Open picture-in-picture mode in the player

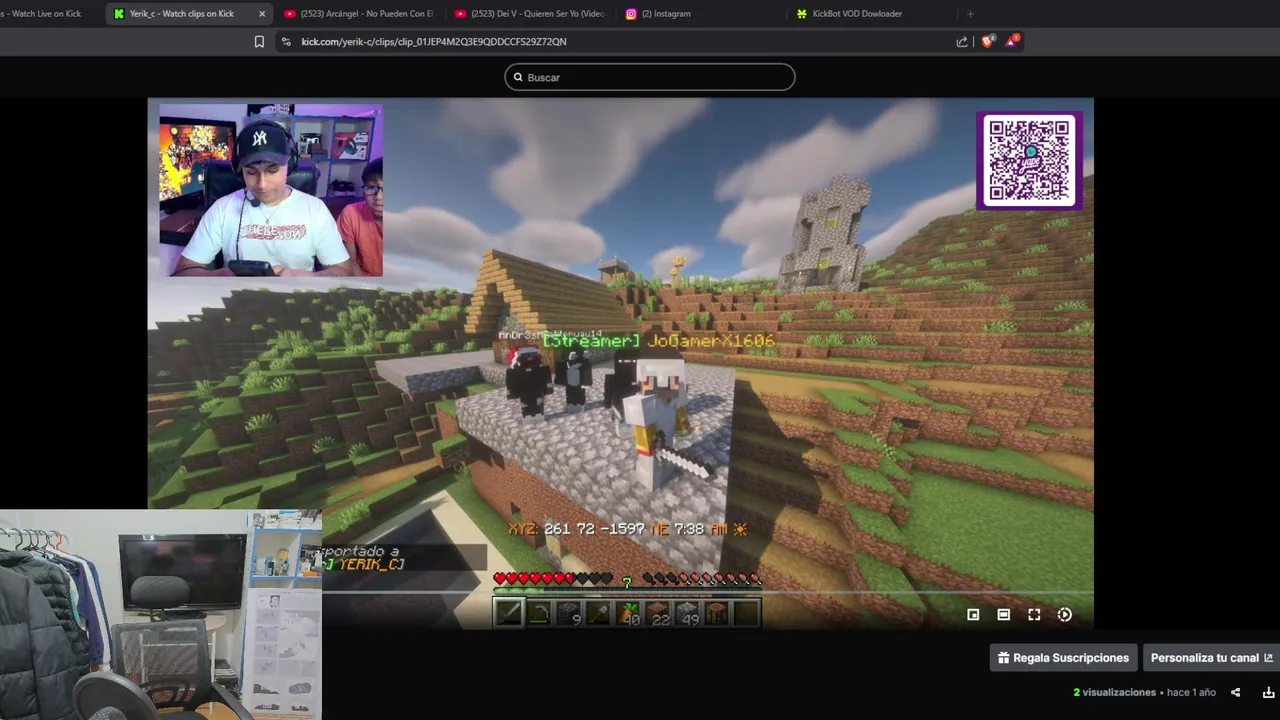click(973, 615)
